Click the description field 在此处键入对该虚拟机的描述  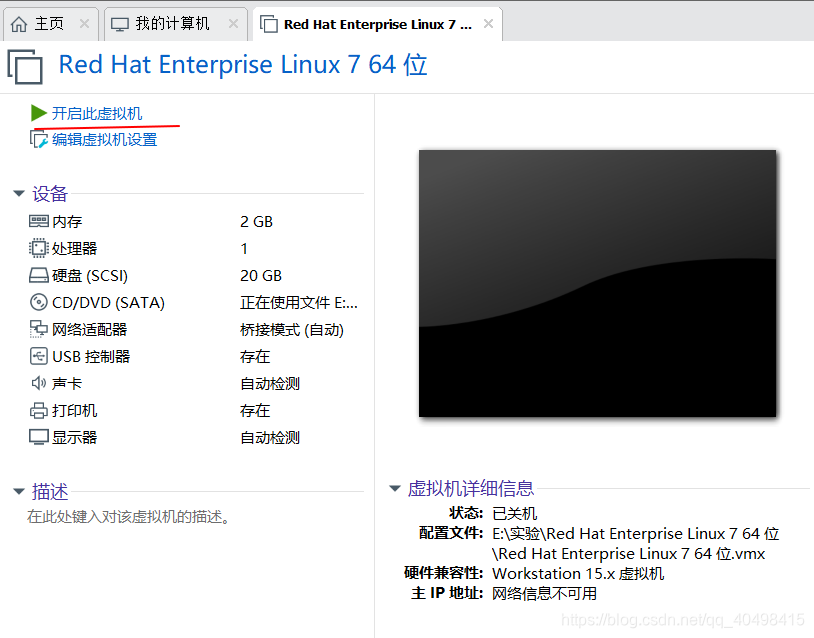[129, 517]
